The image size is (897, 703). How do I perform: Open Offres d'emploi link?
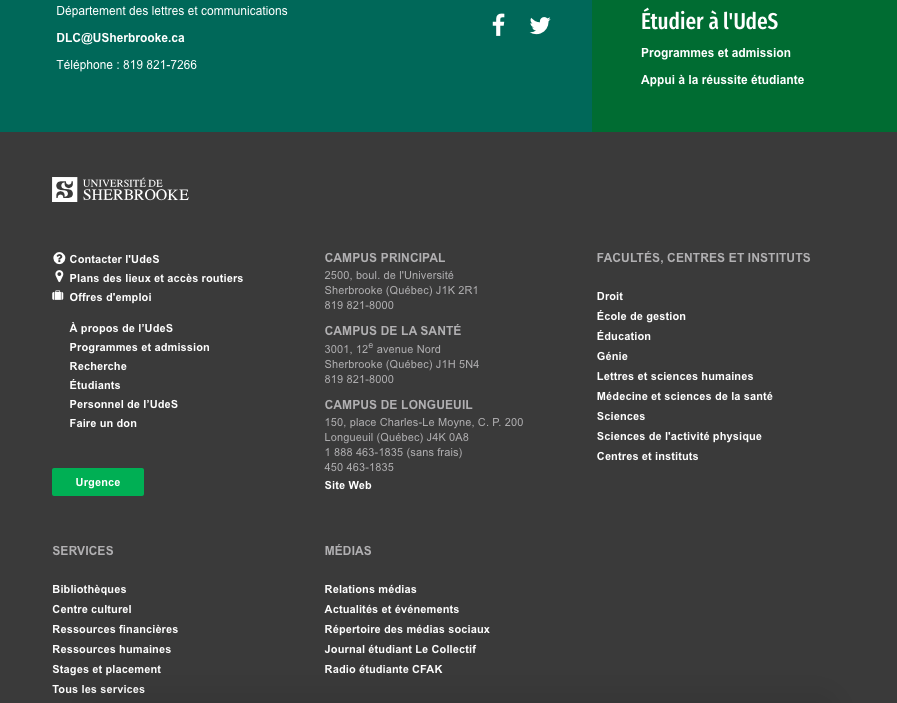110,297
